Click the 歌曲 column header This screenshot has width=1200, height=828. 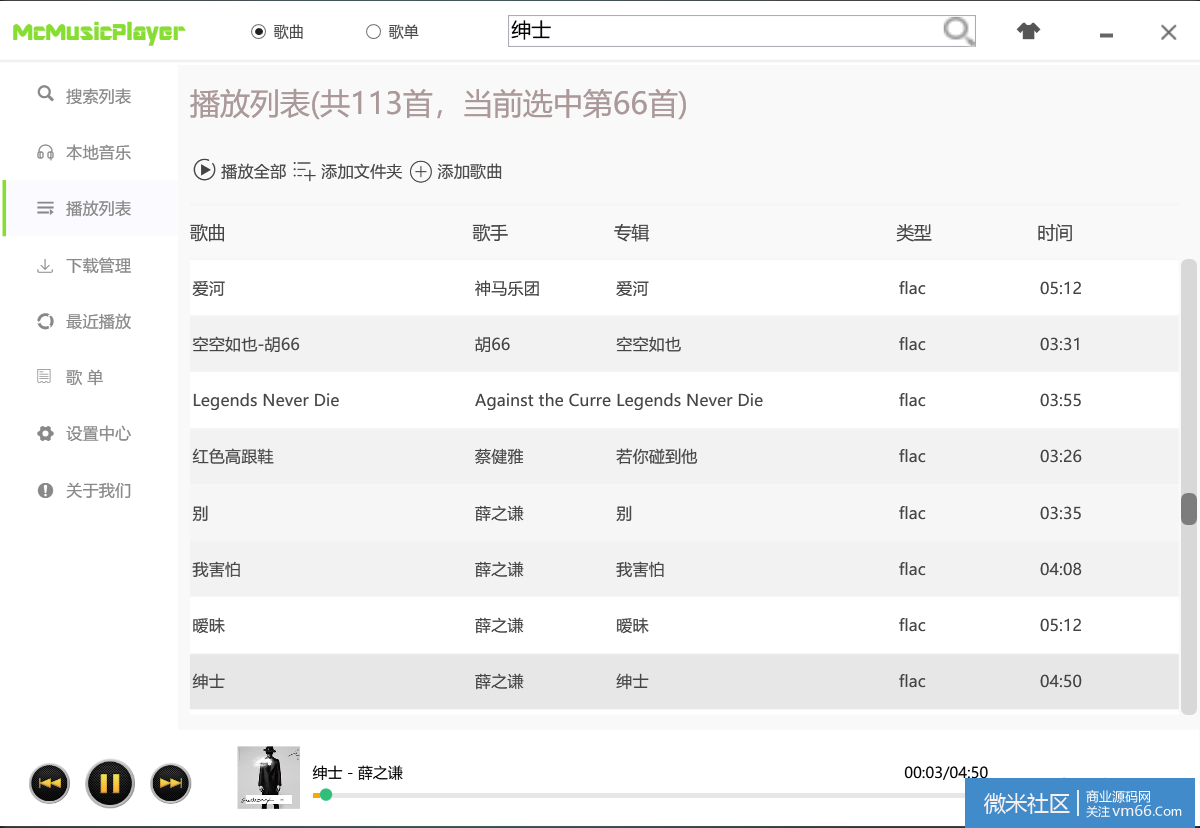[x=208, y=233]
